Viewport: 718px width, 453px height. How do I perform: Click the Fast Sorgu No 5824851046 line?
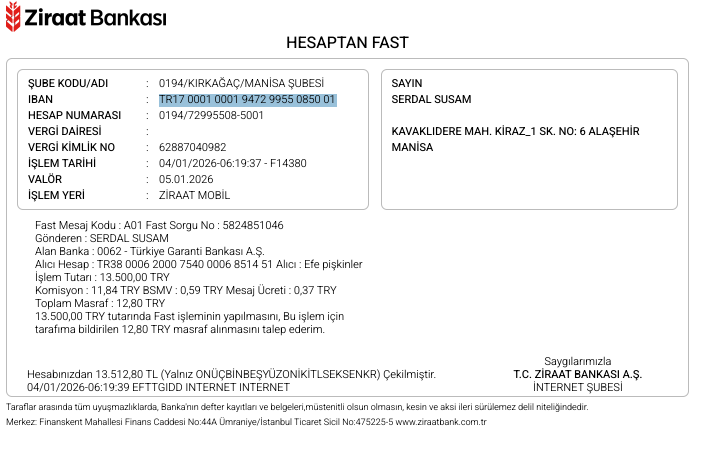coord(159,225)
